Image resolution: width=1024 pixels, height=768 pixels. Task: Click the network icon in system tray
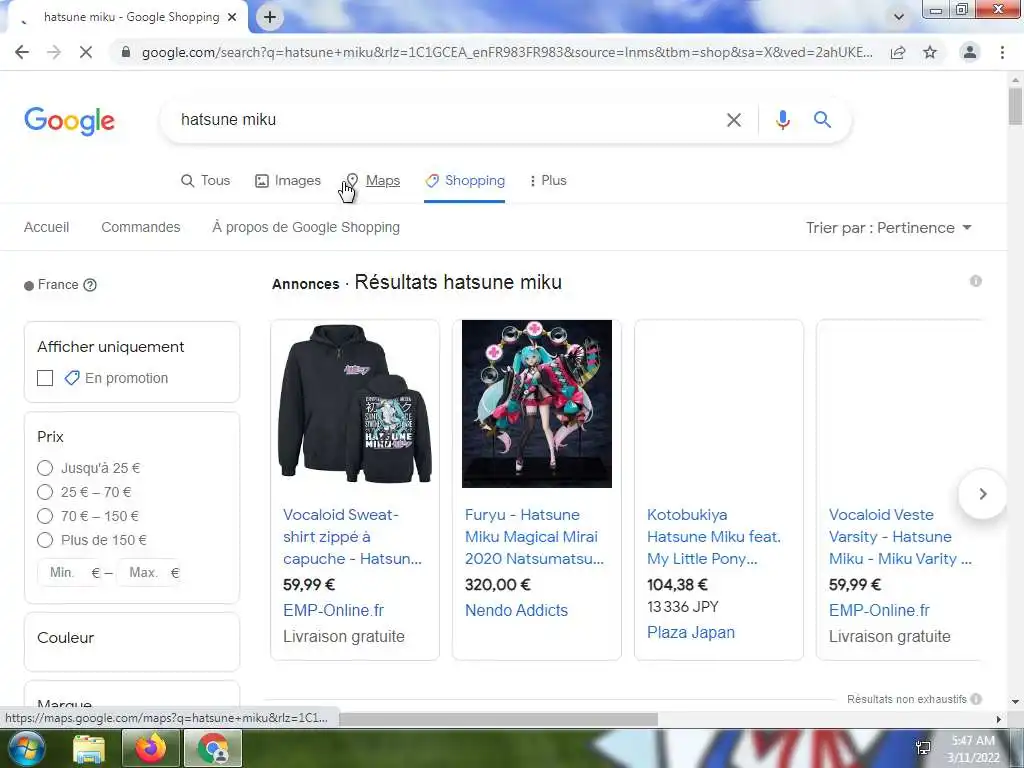pos(923,748)
